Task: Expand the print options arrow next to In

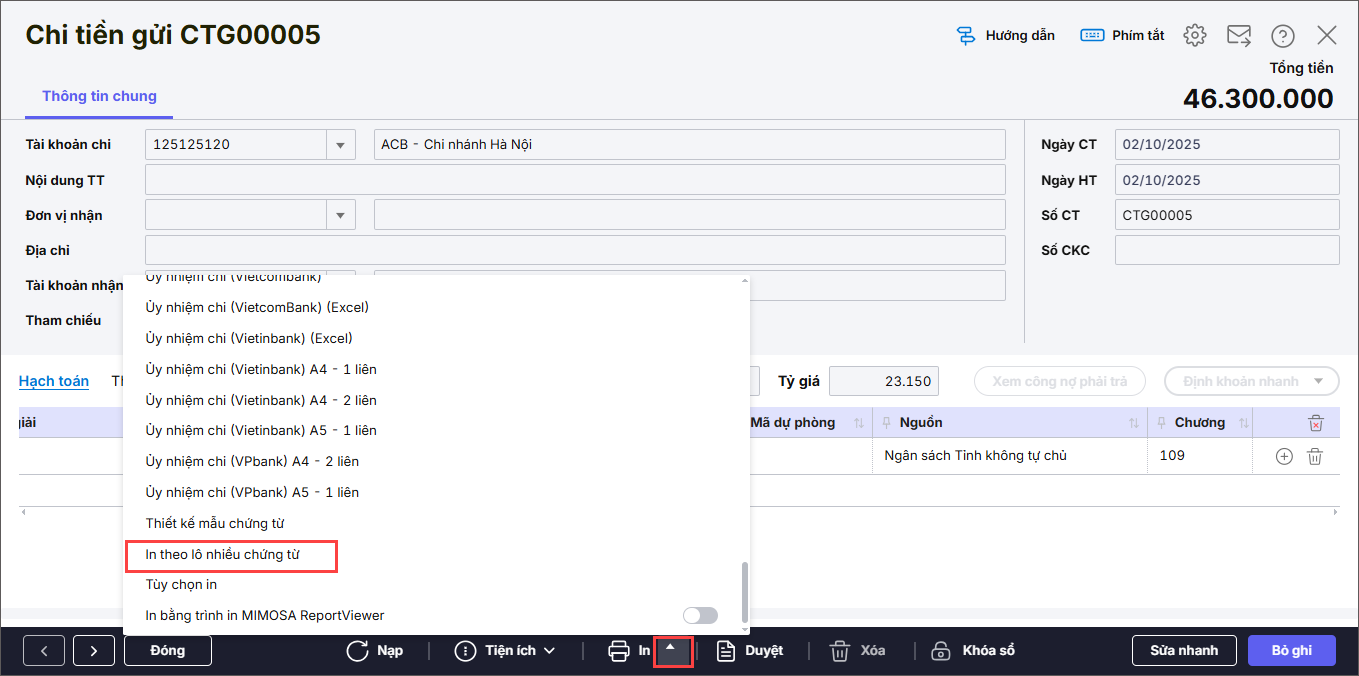Action: tap(672, 650)
